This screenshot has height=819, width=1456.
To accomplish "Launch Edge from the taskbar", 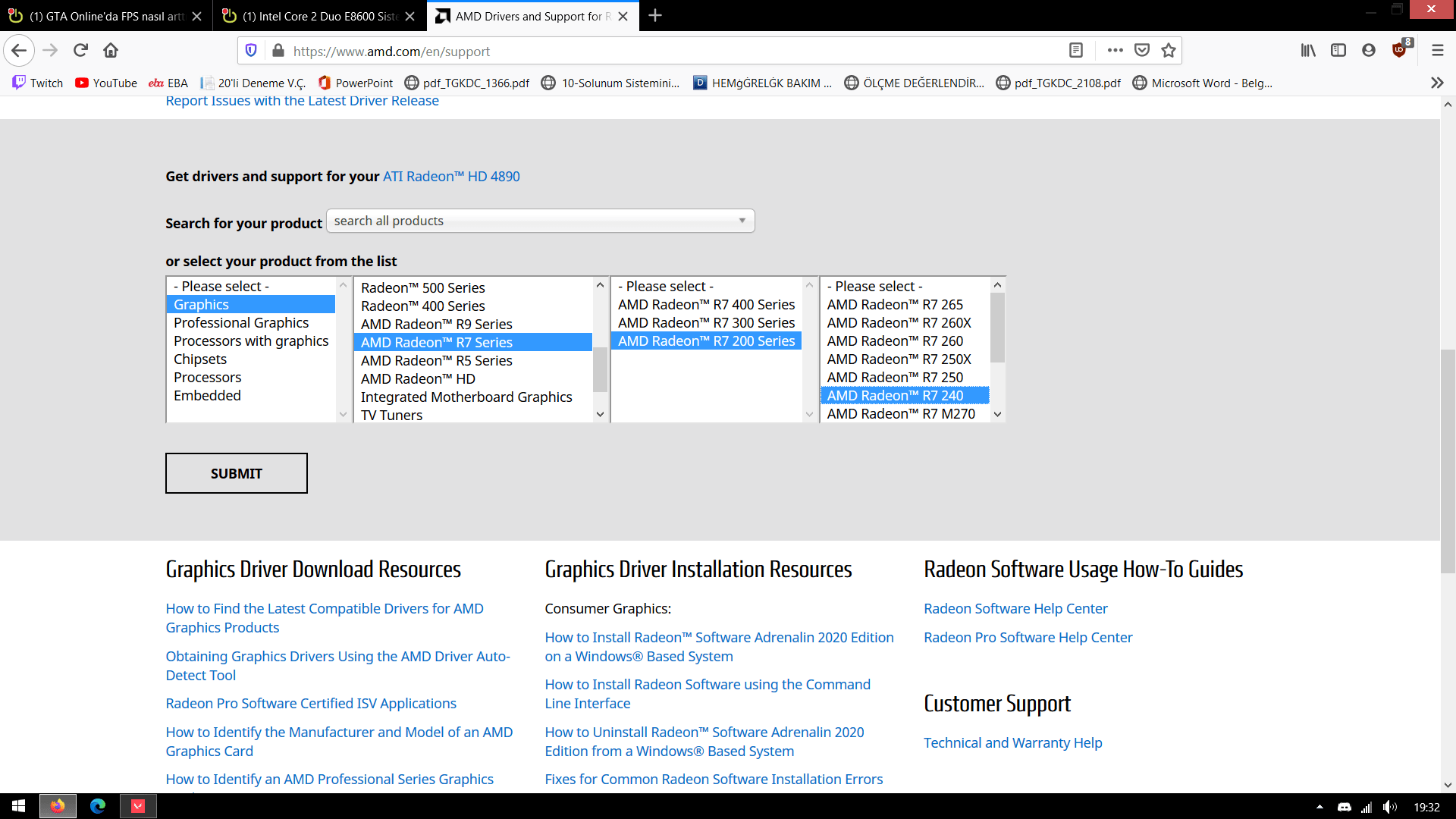I will (x=98, y=806).
